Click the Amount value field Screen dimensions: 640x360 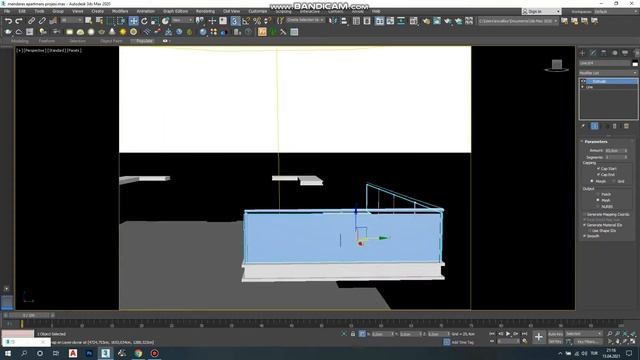(614, 151)
